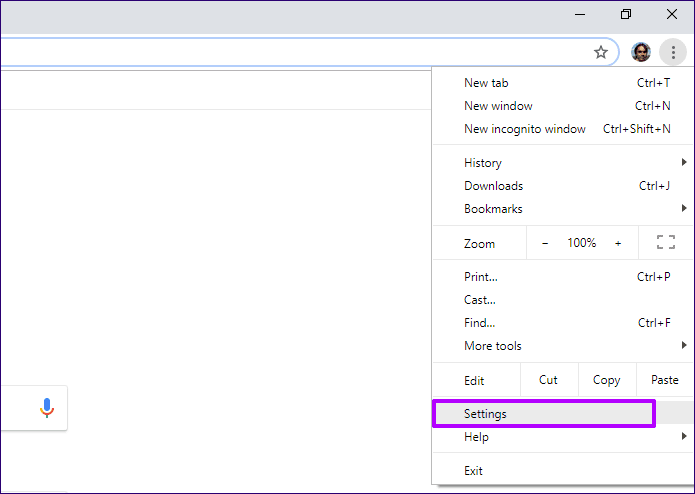
Task: Select Cast... menu item
Action: [x=562, y=300]
